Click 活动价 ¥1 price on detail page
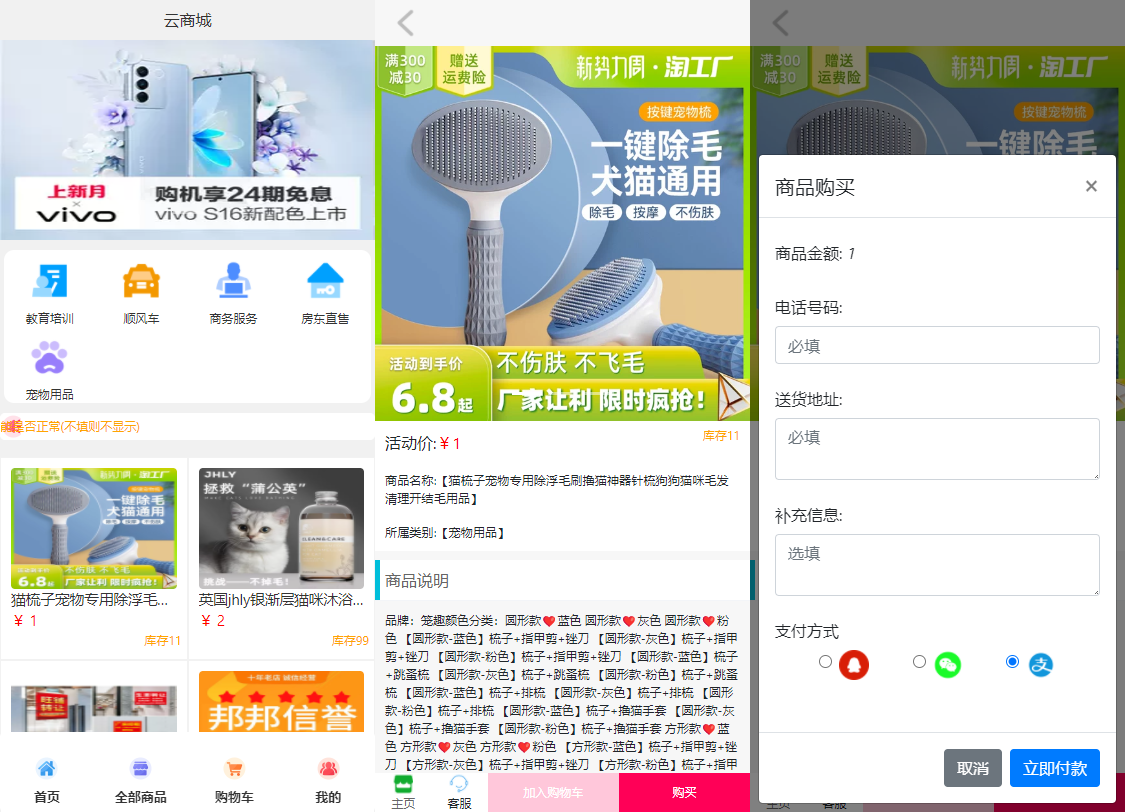Viewport: 1125px width, 812px height. [x=423, y=443]
